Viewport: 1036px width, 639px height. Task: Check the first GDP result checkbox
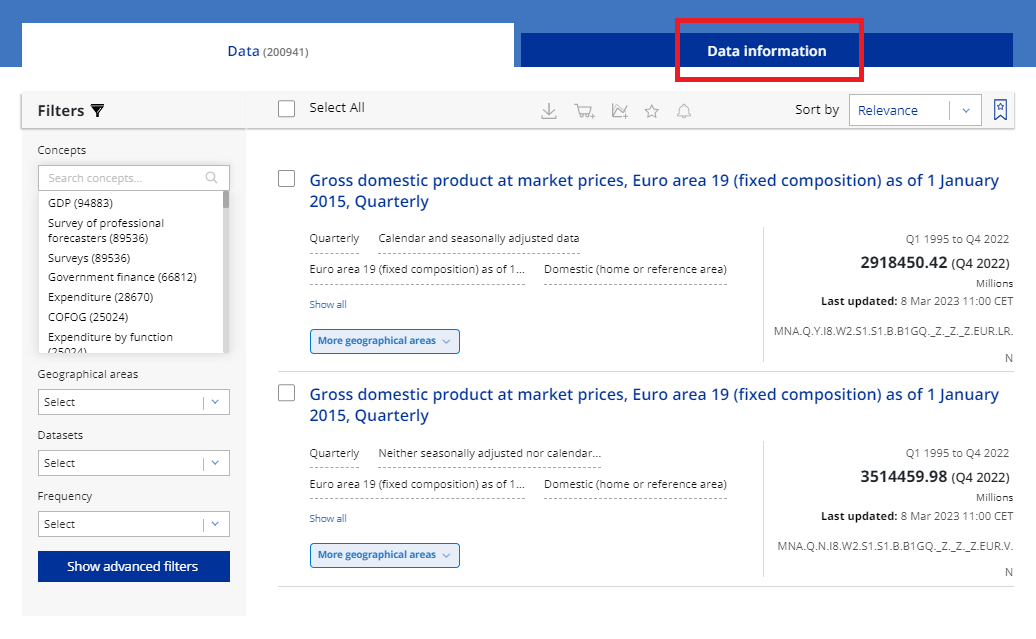pyautogui.click(x=287, y=179)
